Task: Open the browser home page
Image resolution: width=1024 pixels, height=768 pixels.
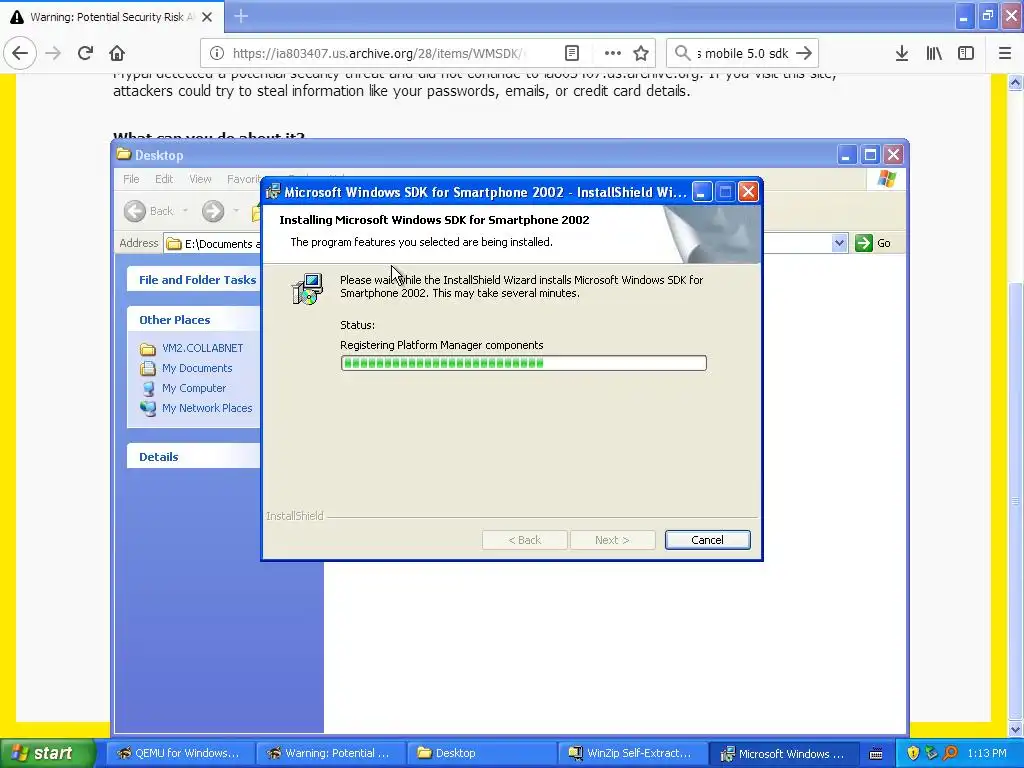Action: click(117, 53)
